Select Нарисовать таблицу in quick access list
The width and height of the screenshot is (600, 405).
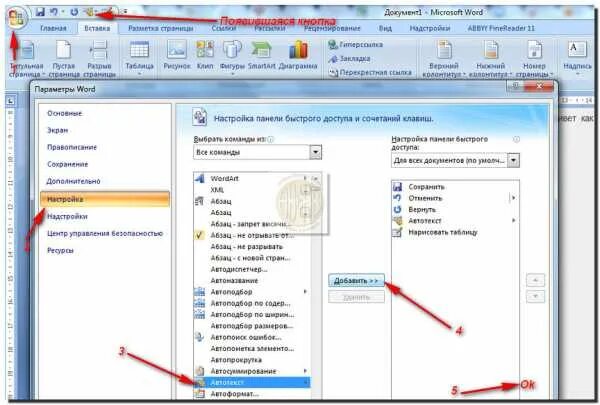(455, 232)
